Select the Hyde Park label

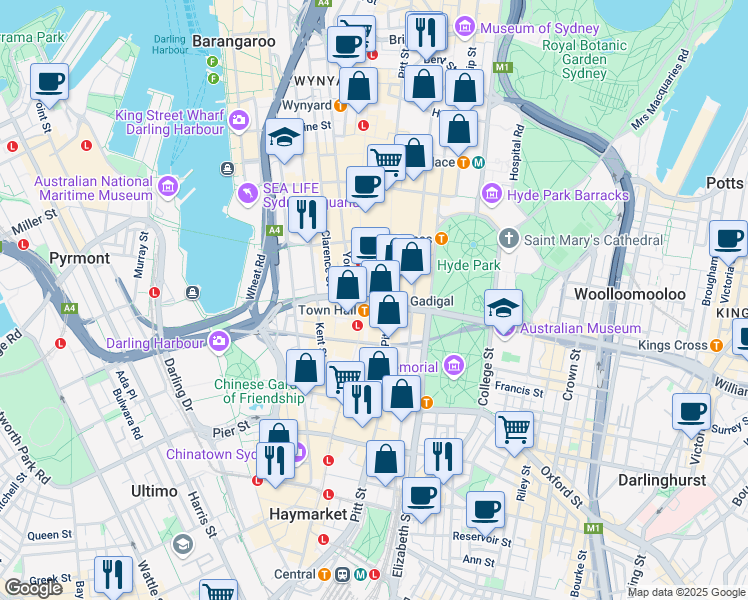[468, 265]
